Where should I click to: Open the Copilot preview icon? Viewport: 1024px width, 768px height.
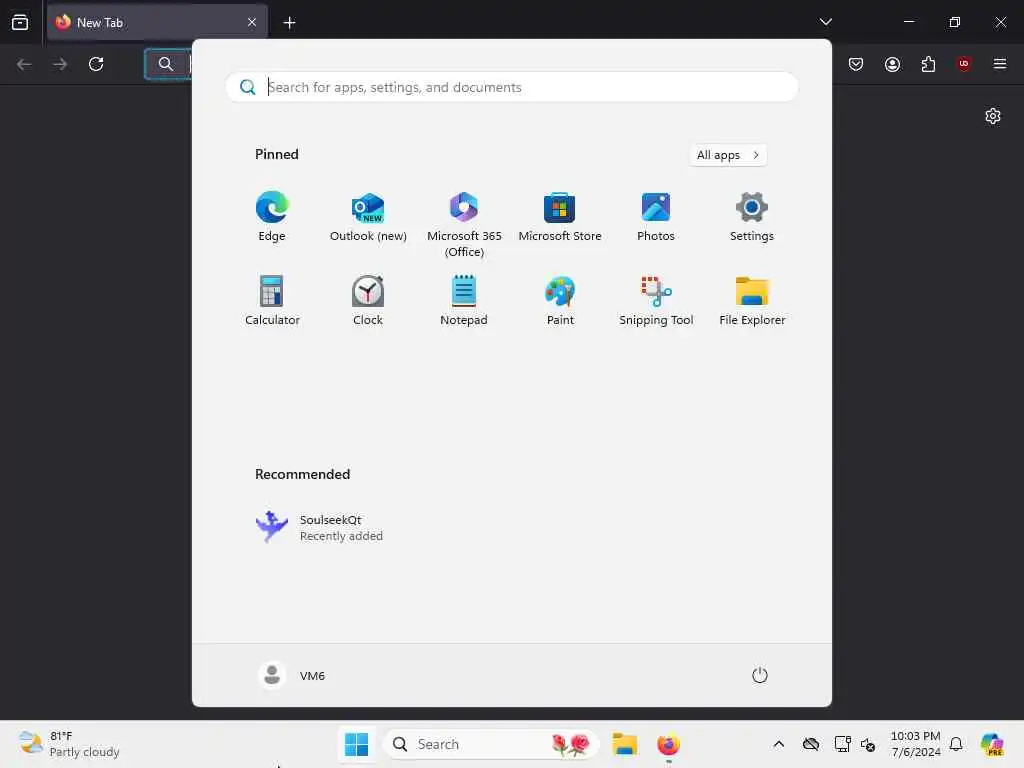click(992, 744)
